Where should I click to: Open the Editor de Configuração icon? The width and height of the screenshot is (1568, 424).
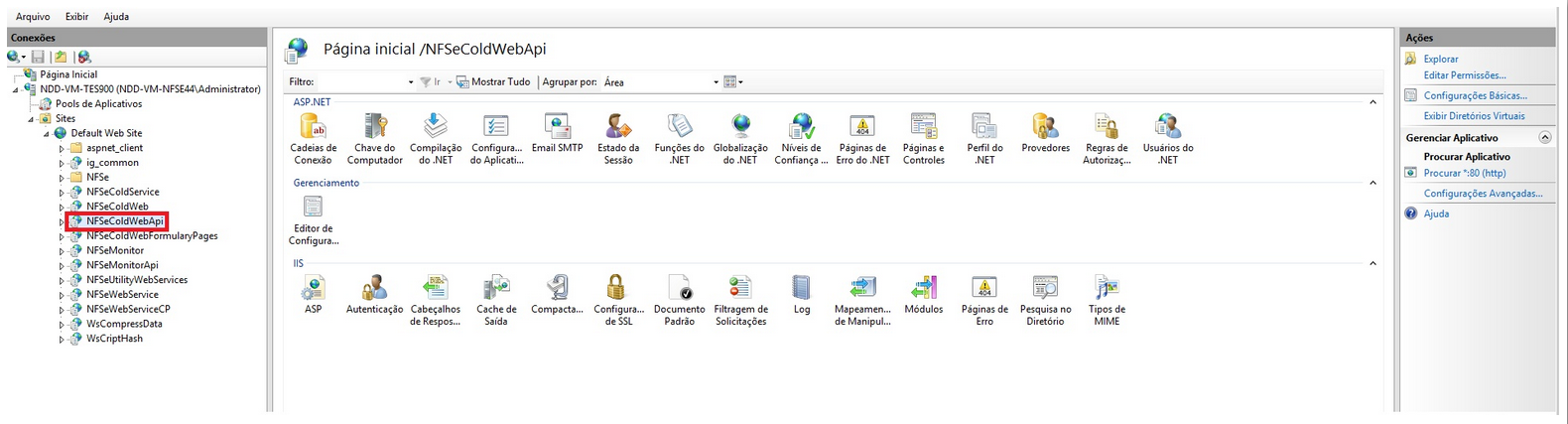313,209
